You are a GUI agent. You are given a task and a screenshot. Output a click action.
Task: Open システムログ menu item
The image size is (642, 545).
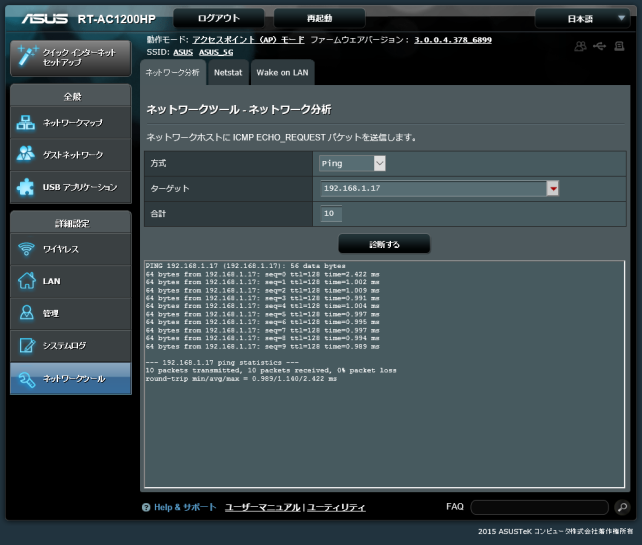click(x=70, y=346)
